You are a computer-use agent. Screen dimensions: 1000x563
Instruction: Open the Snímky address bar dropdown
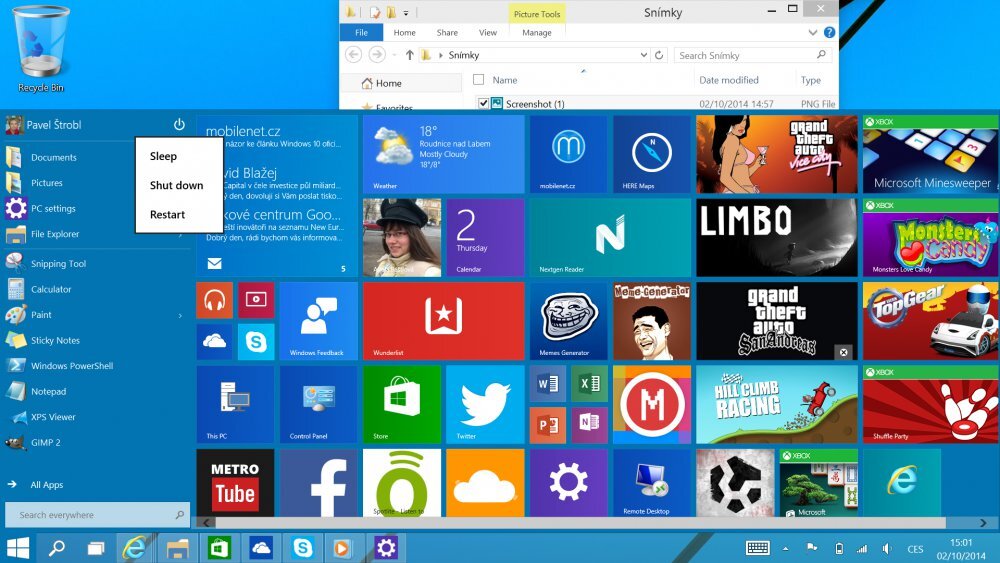[643, 55]
